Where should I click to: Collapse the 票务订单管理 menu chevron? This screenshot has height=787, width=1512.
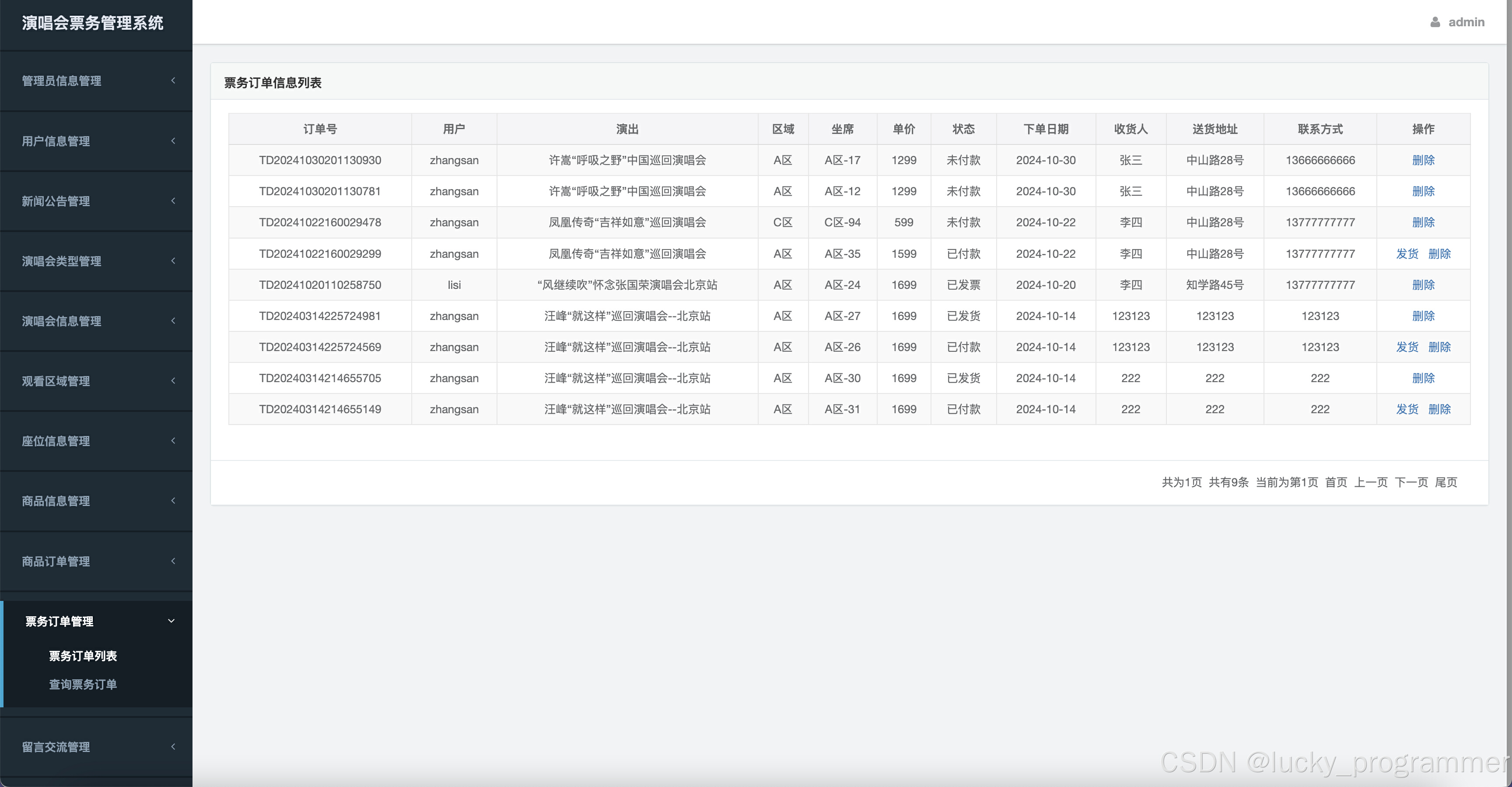click(171, 621)
